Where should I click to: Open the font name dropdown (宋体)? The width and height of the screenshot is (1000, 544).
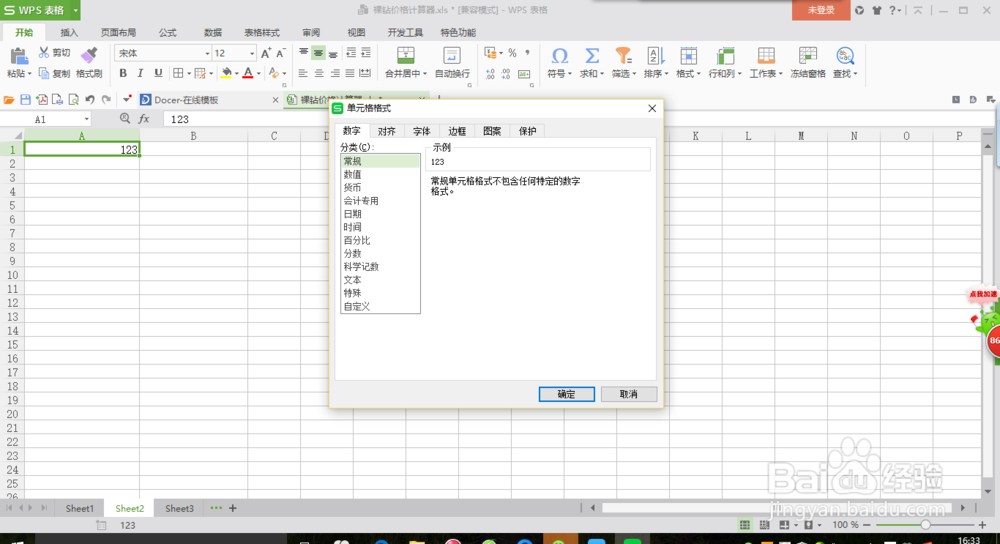tap(207, 53)
